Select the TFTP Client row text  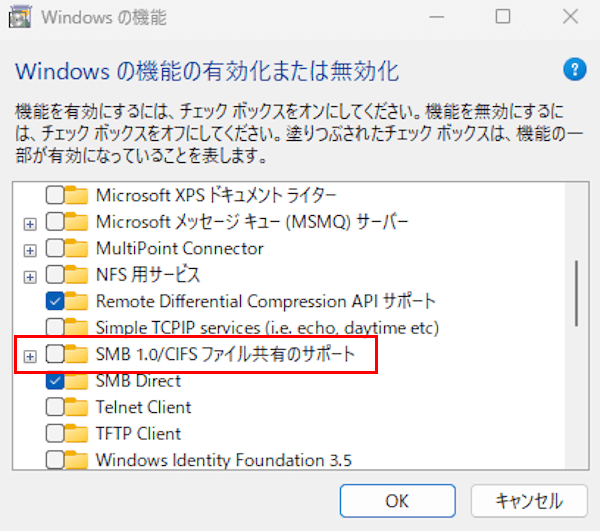[139, 433]
